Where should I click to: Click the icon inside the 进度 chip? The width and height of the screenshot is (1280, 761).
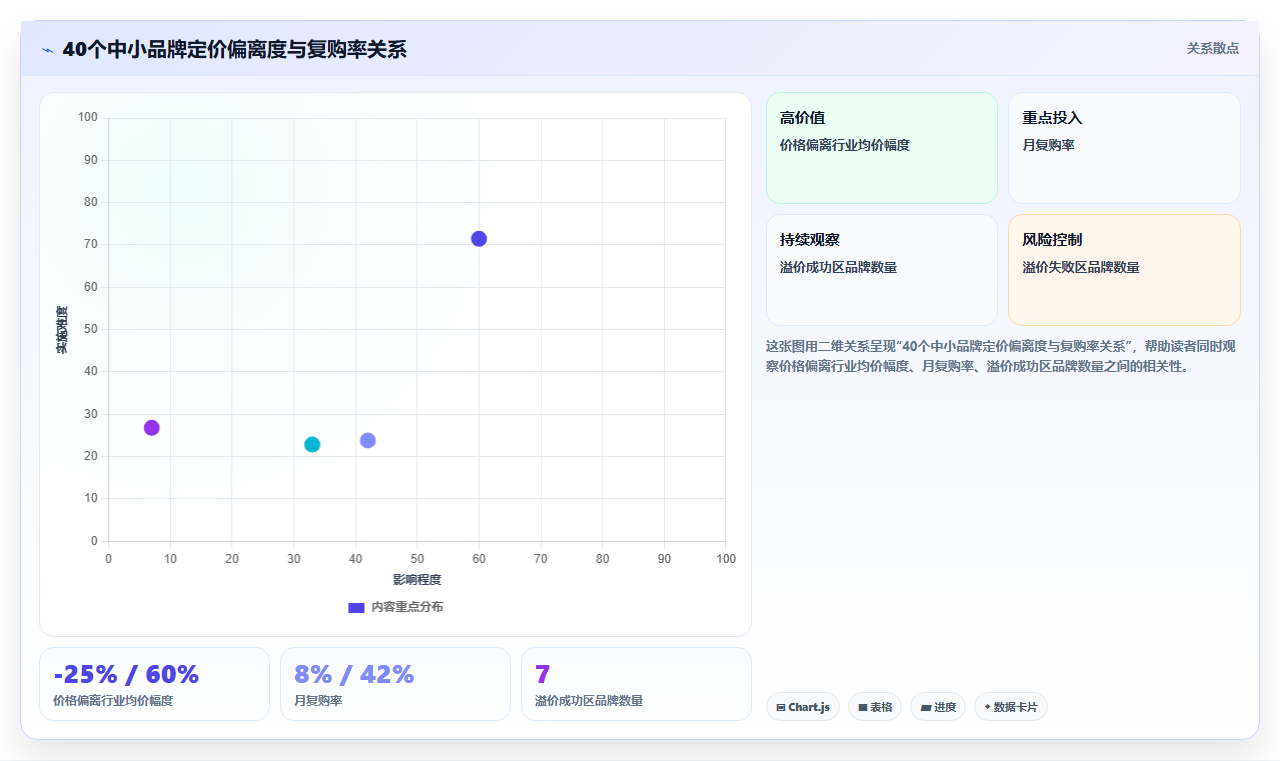coord(926,707)
